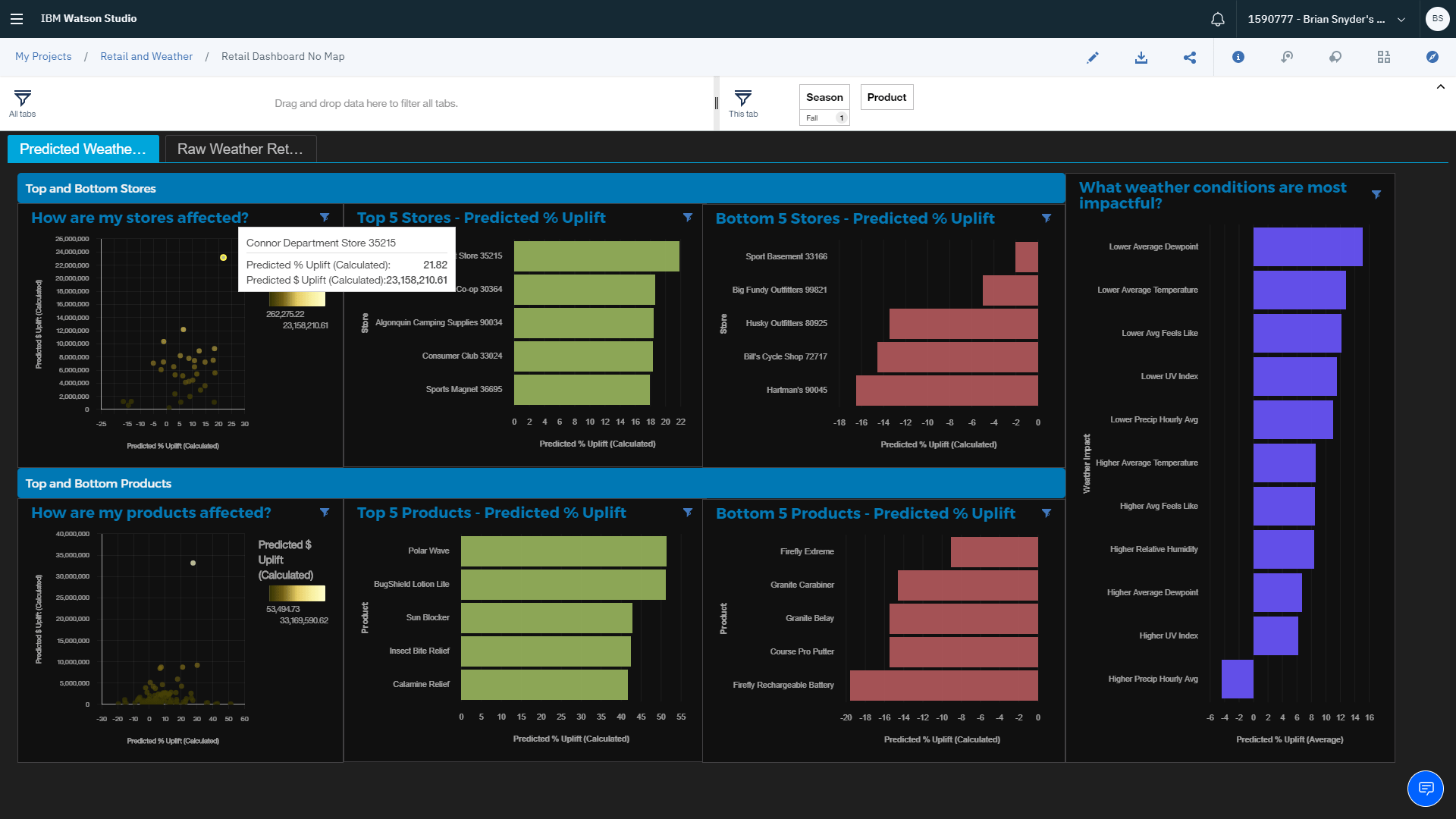Viewport: 1456px width, 819px height.
Task: Open the comments icon in the toolbar
Action: click(1335, 57)
